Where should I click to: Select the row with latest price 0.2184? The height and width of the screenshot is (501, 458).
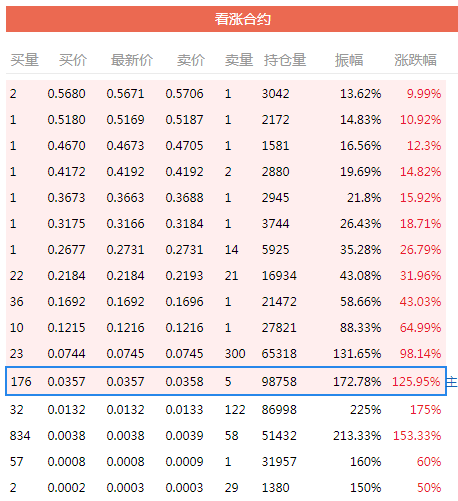coord(226,276)
